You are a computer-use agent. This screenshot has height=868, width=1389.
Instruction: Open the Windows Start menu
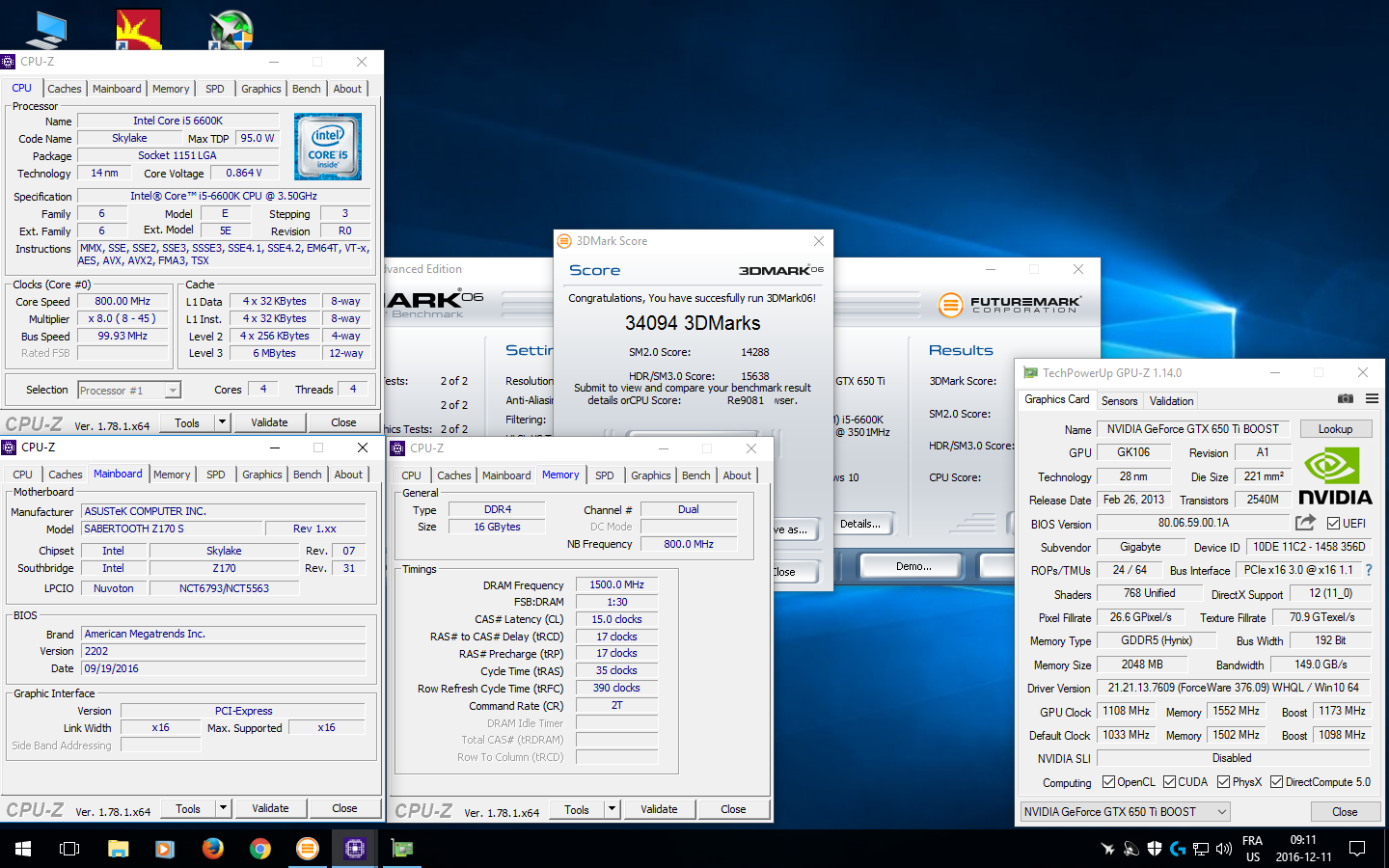click(23, 849)
